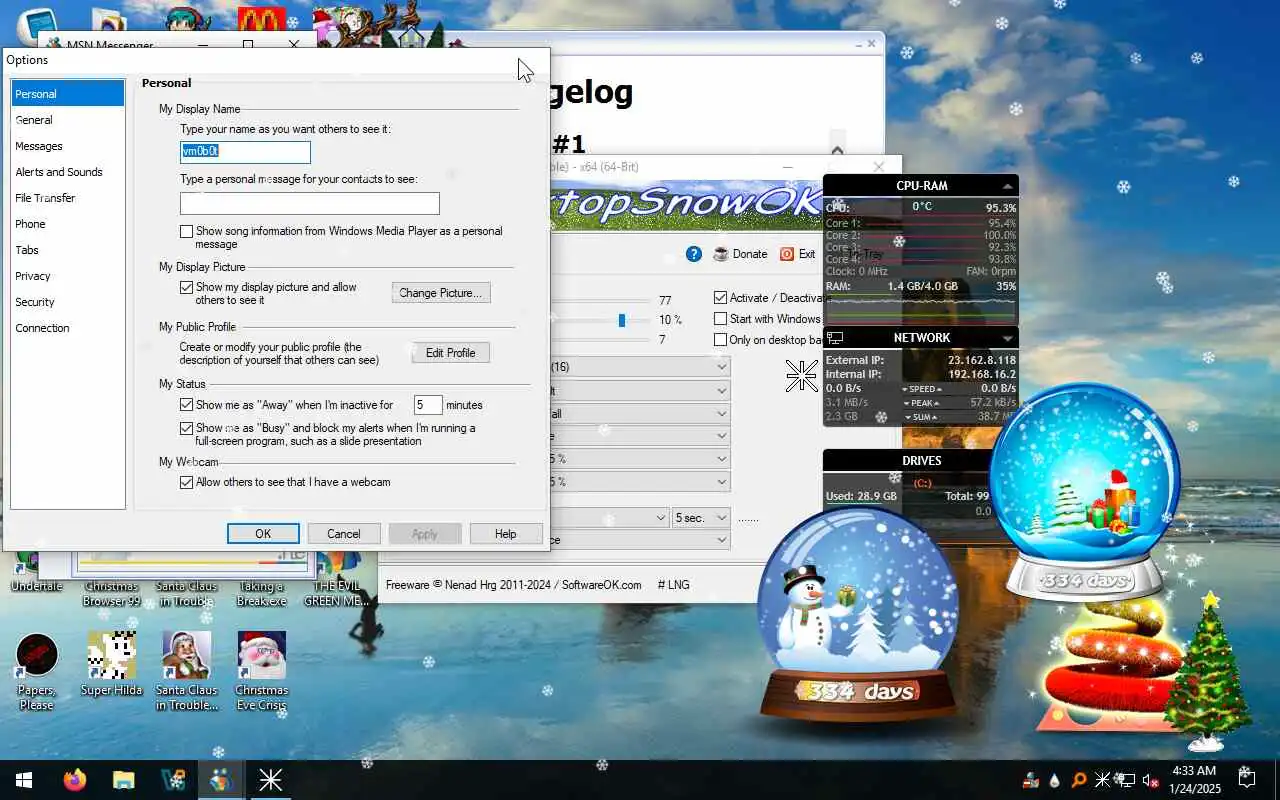Click Cancel in Options dialog
The width and height of the screenshot is (1280, 800).
coord(344,534)
